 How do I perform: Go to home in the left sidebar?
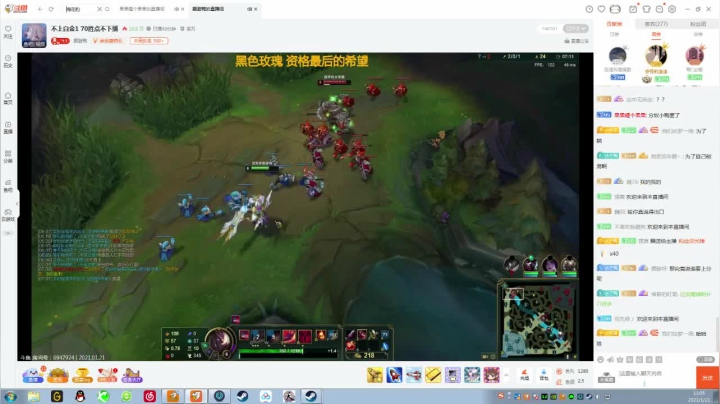[x=8, y=98]
